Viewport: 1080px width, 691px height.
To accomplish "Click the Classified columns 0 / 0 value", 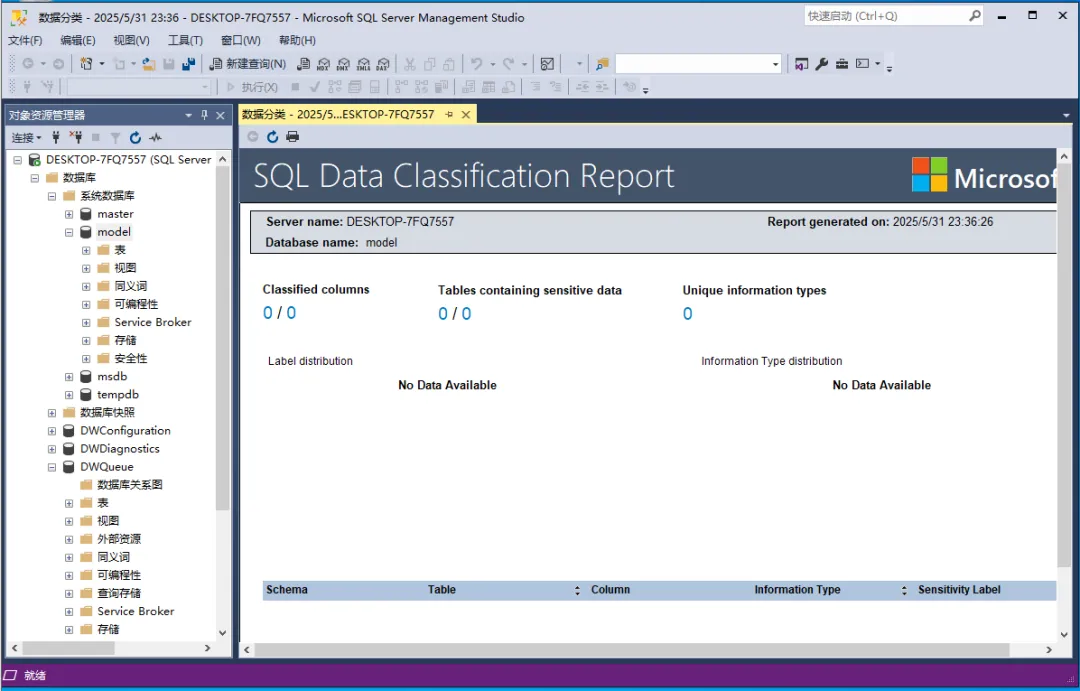I will (280, 313).
